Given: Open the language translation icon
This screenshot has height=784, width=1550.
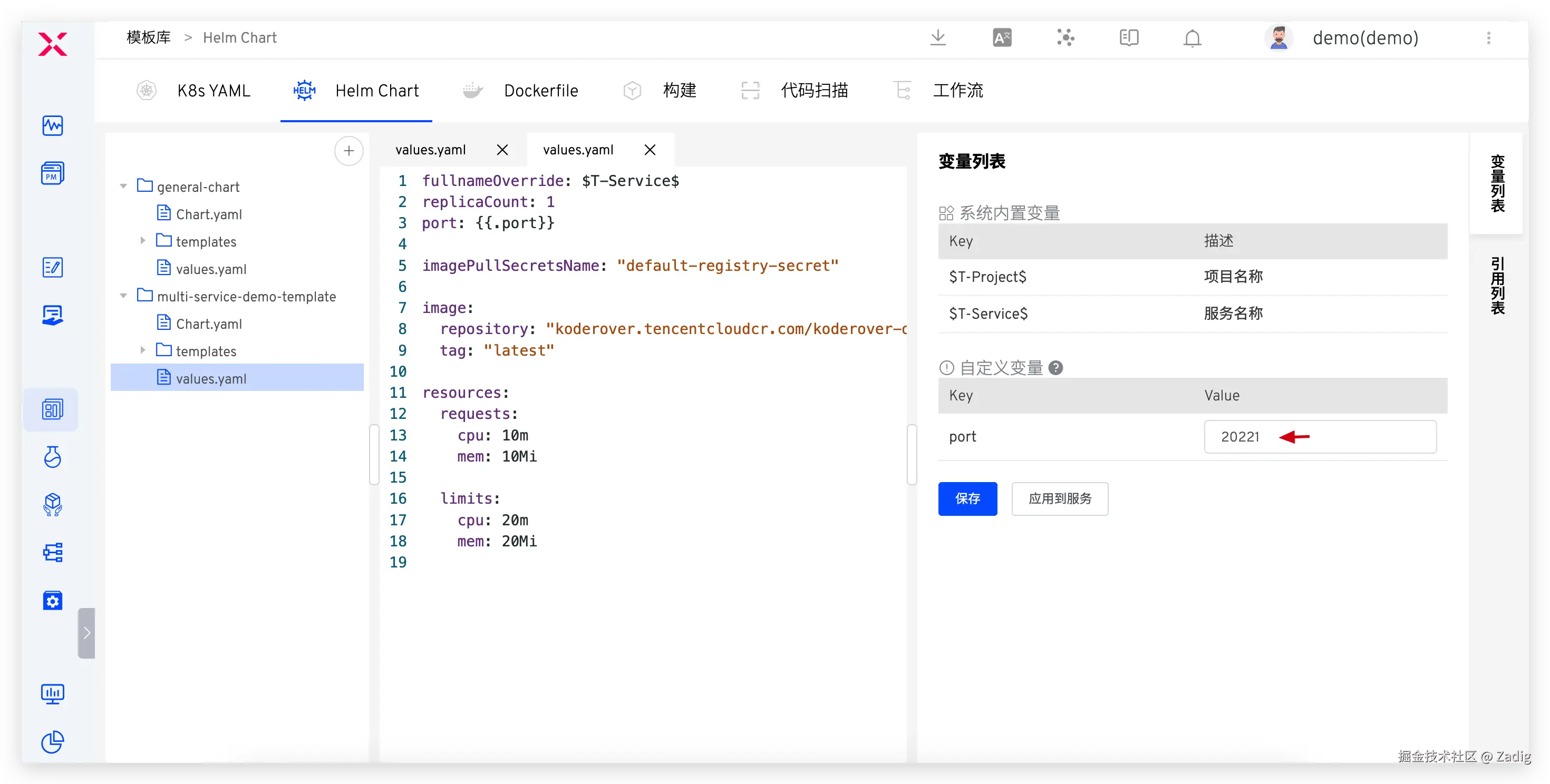Looking at the screenshot, I should [1002, 38].
